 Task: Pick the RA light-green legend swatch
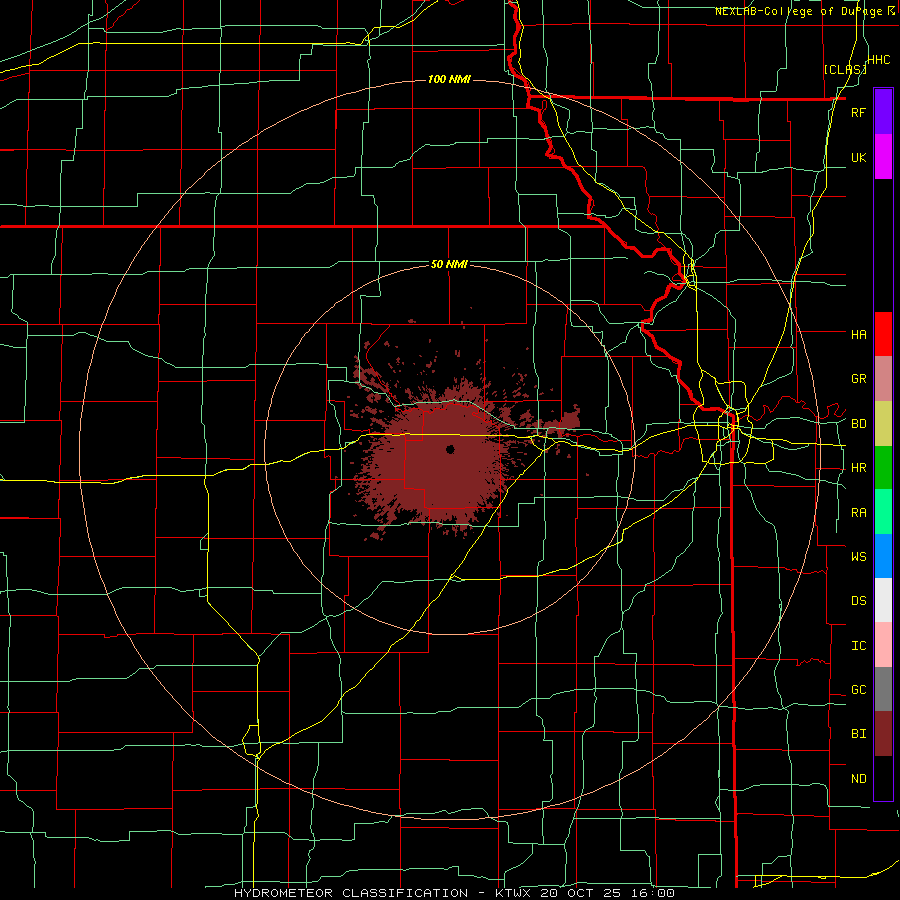(883, 512)
